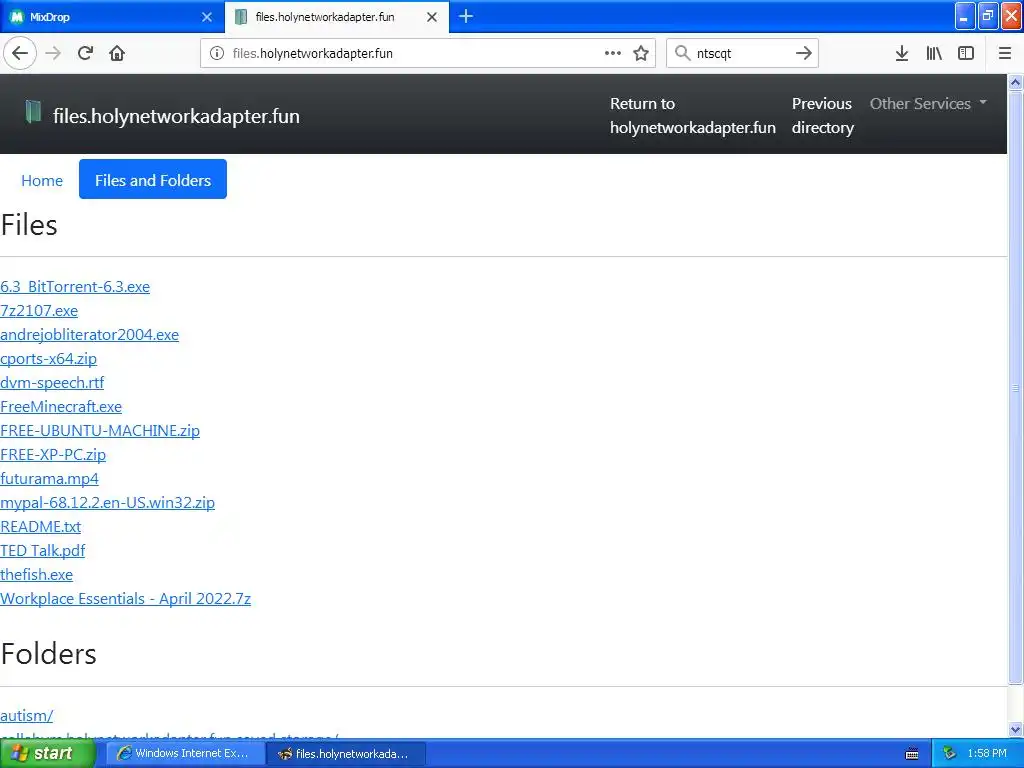Image resolution: width=1024 pixels, height=768 pixels.
Task: Select the files.holynetworkadapter.fun browser tab
Action: (336, 18)
